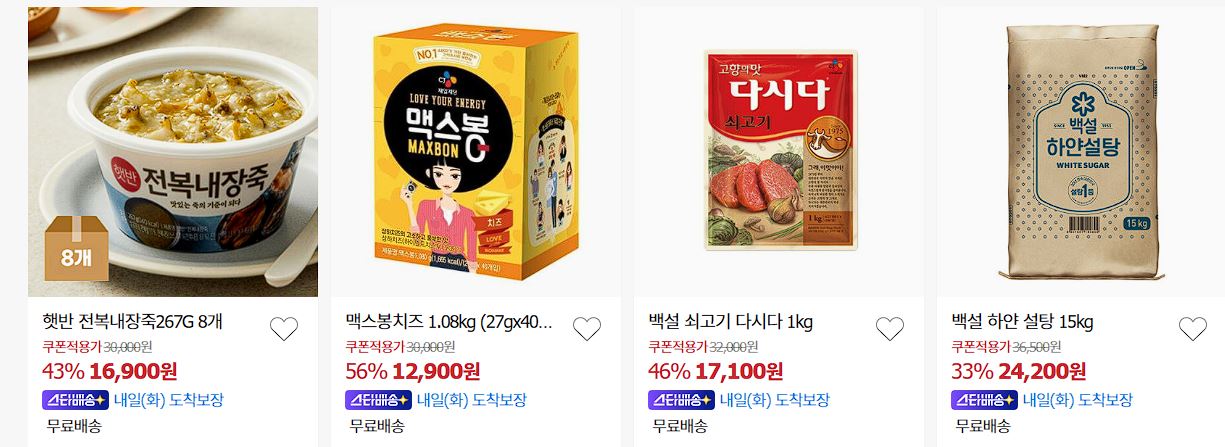This screenshot has height=447, width=1225.
Task: Click 타배송 badge under 하얀 설탕
Action: (x=984, y=400)
